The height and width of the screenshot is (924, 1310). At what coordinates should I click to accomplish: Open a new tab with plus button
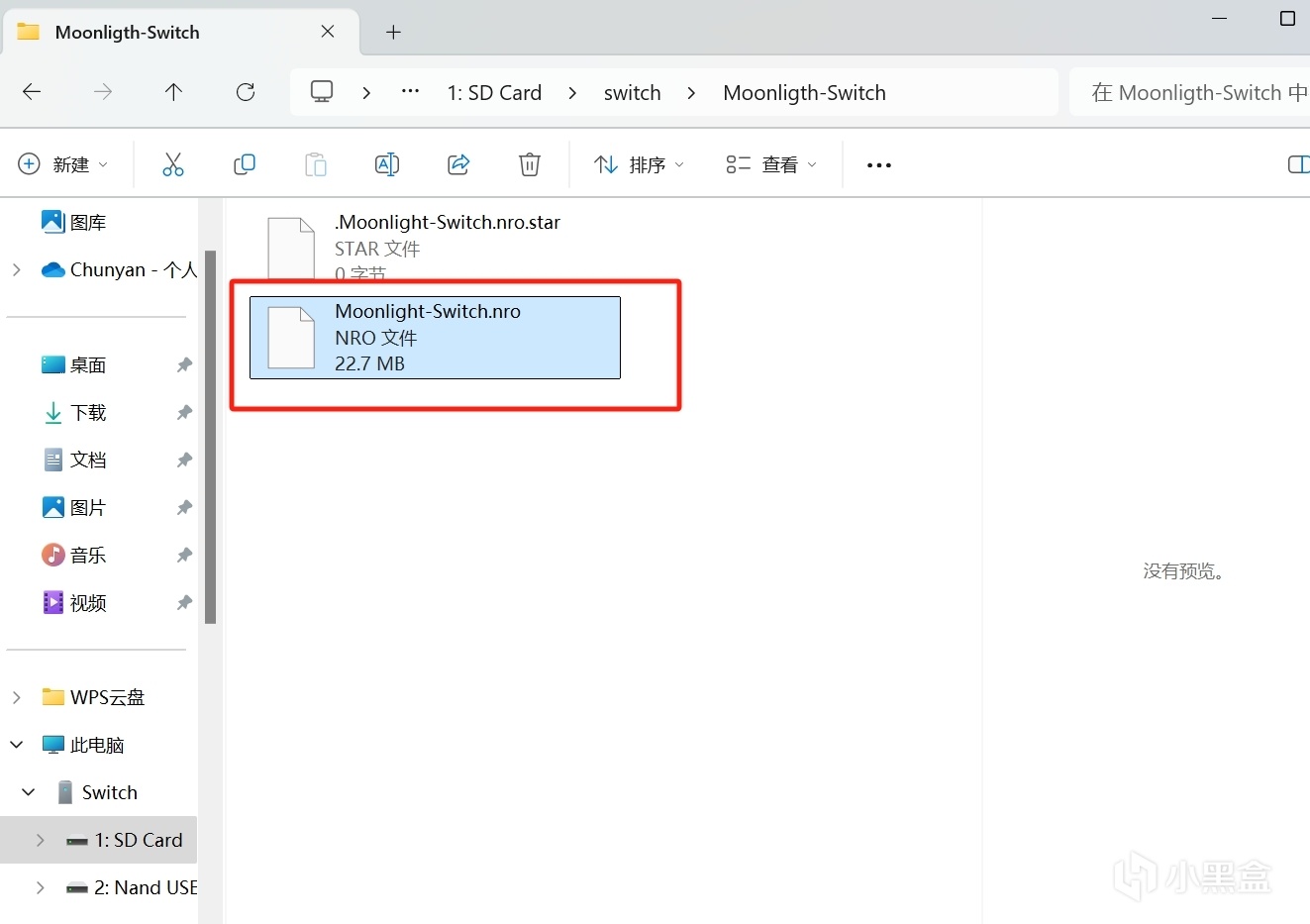point(393,33)
